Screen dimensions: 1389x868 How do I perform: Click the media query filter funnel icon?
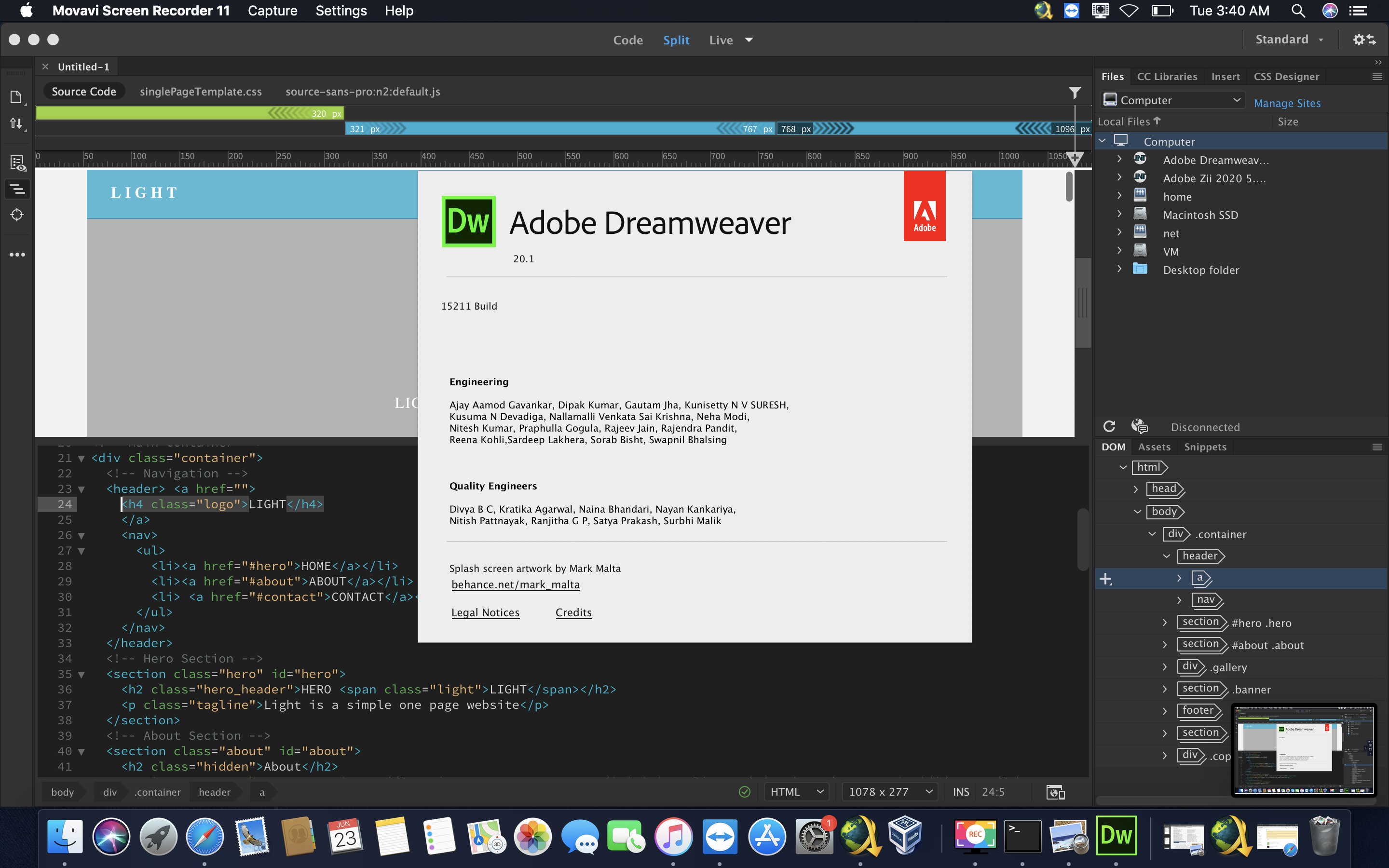1075,93
